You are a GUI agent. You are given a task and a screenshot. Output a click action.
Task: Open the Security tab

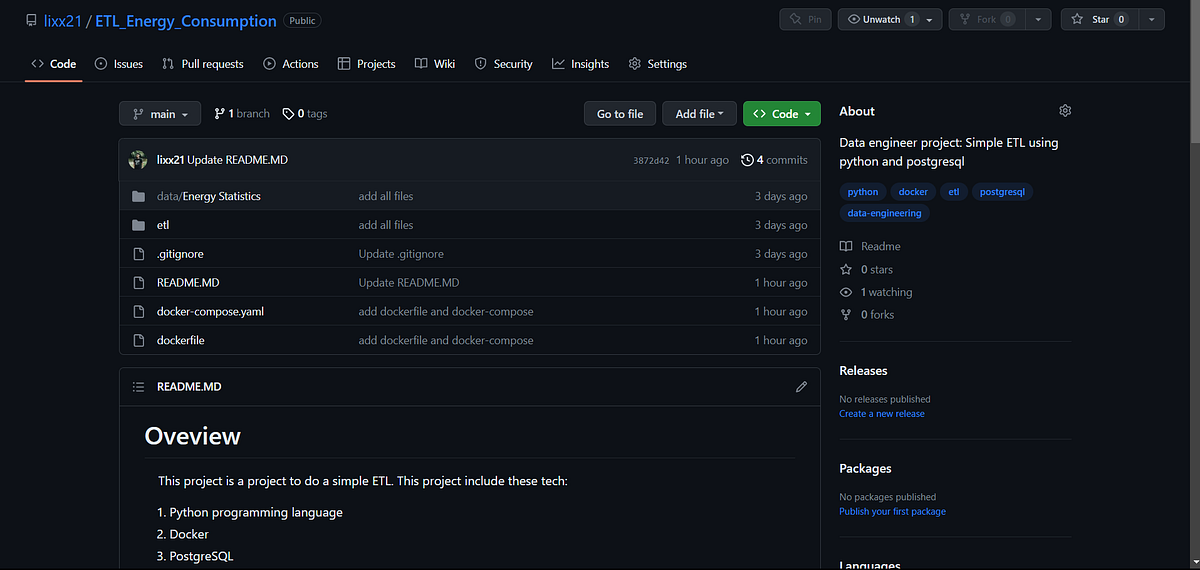click(x=504, y=64)
